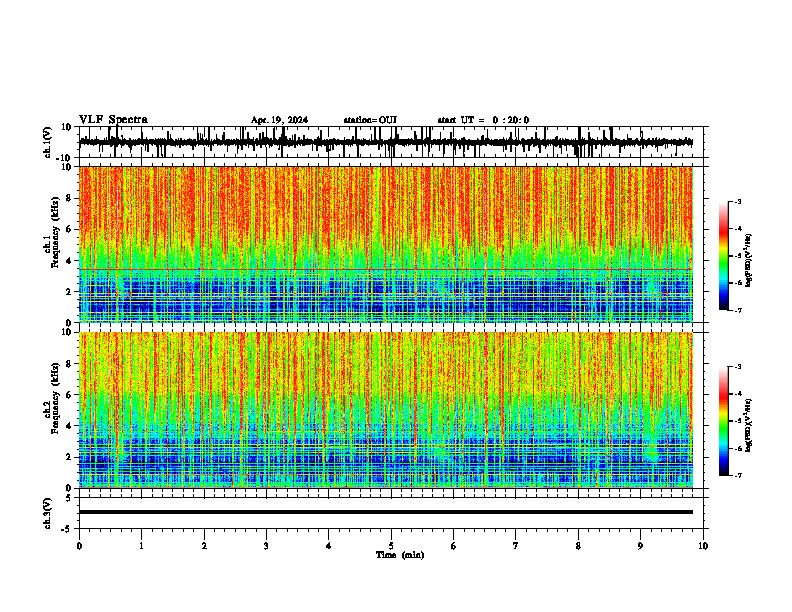
Task: Click the "6" kHz tick of ch.2 spectrogram
Action: click(x=69, y=395)
